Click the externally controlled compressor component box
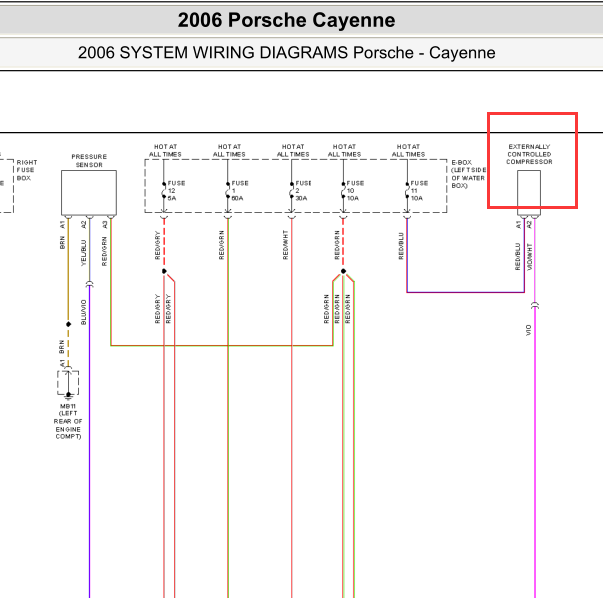This screenshot has width=603, height=598. tap(529, 193)
